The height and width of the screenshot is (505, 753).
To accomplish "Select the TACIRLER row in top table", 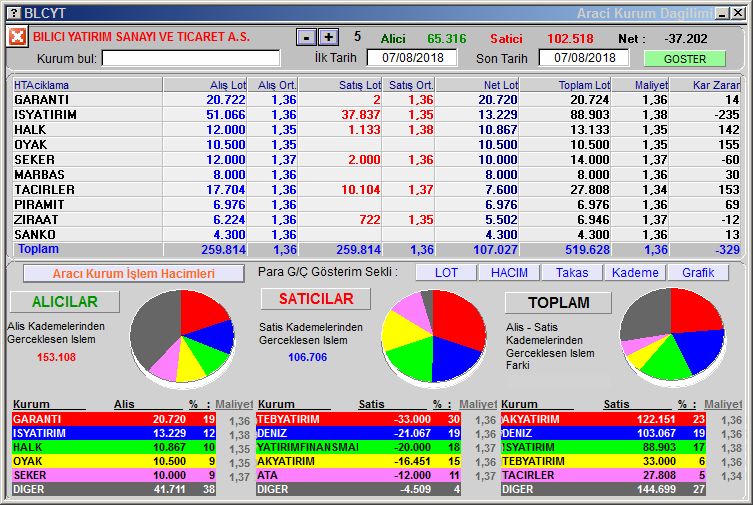I will 376,190.
